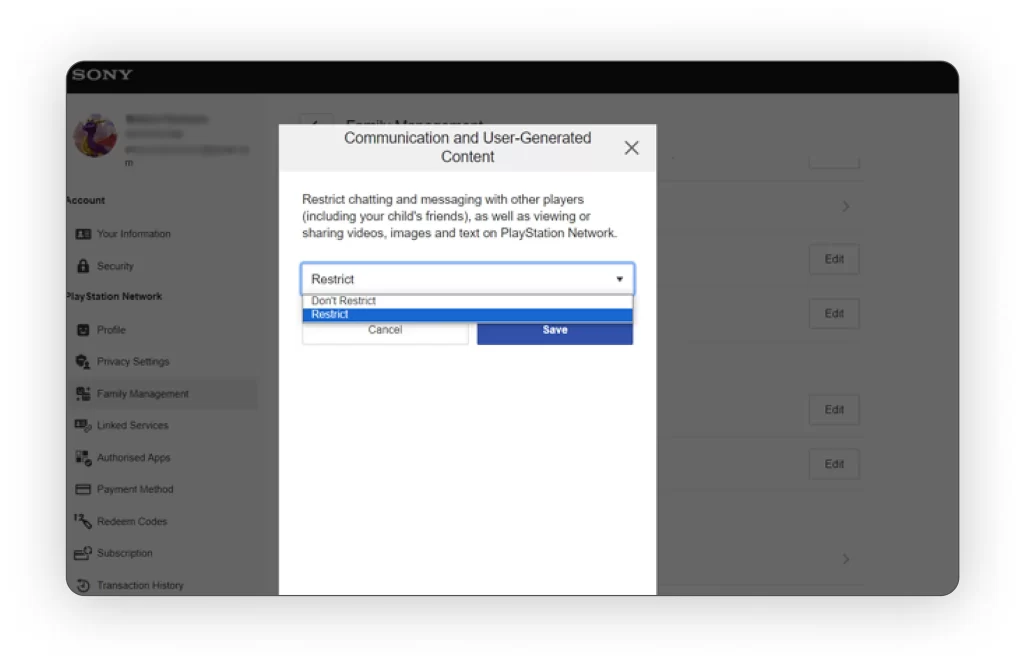The image size is (1024, 666).
Task: Click the Security padlock icon
Action: tap(83, 266)
